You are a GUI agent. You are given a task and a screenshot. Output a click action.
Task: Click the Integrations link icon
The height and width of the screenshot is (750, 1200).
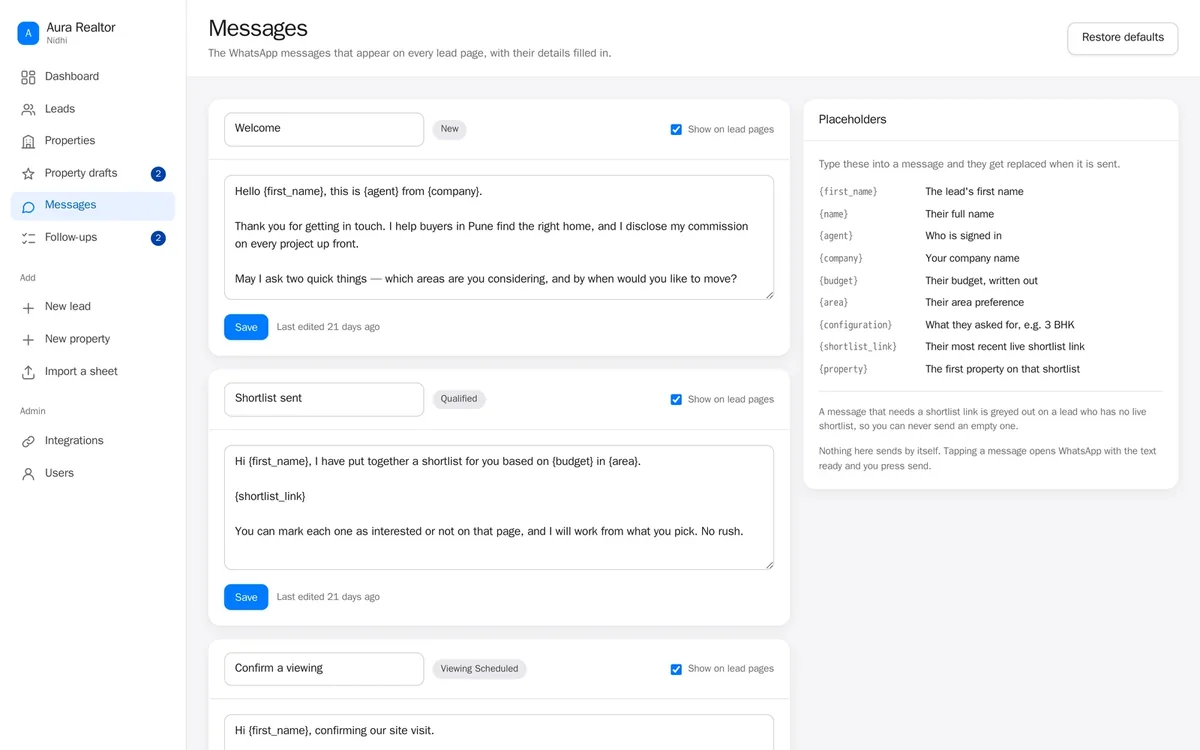[x=28, y=441]
